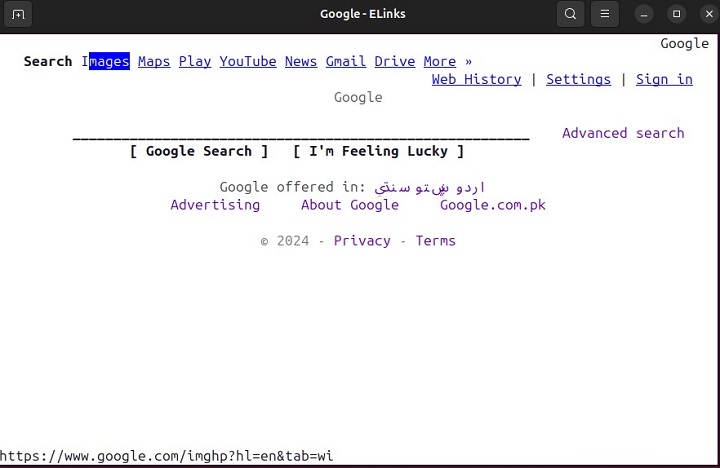Open the YouTube link
Image resolution: width=720 pixels, height=468 pixels.
point(248,62)
